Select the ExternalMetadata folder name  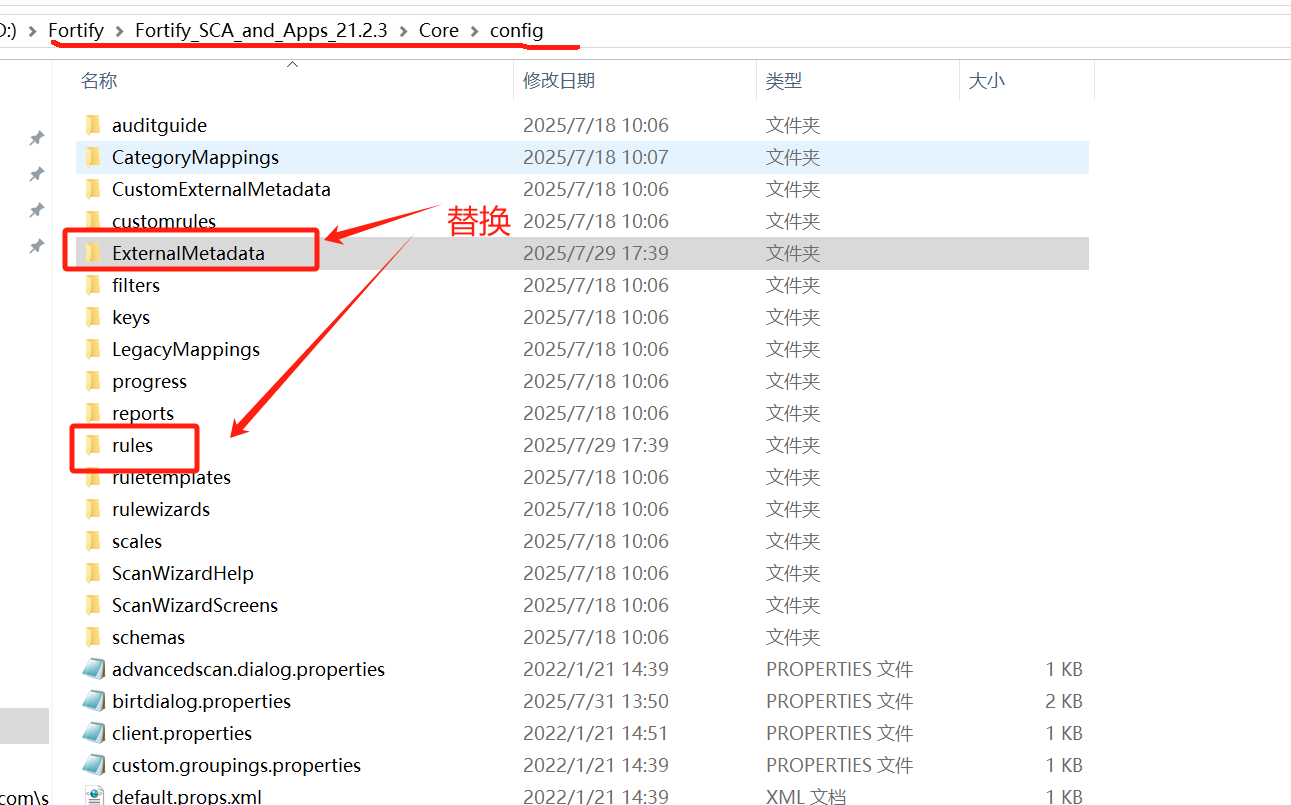(x=188, y=253)
